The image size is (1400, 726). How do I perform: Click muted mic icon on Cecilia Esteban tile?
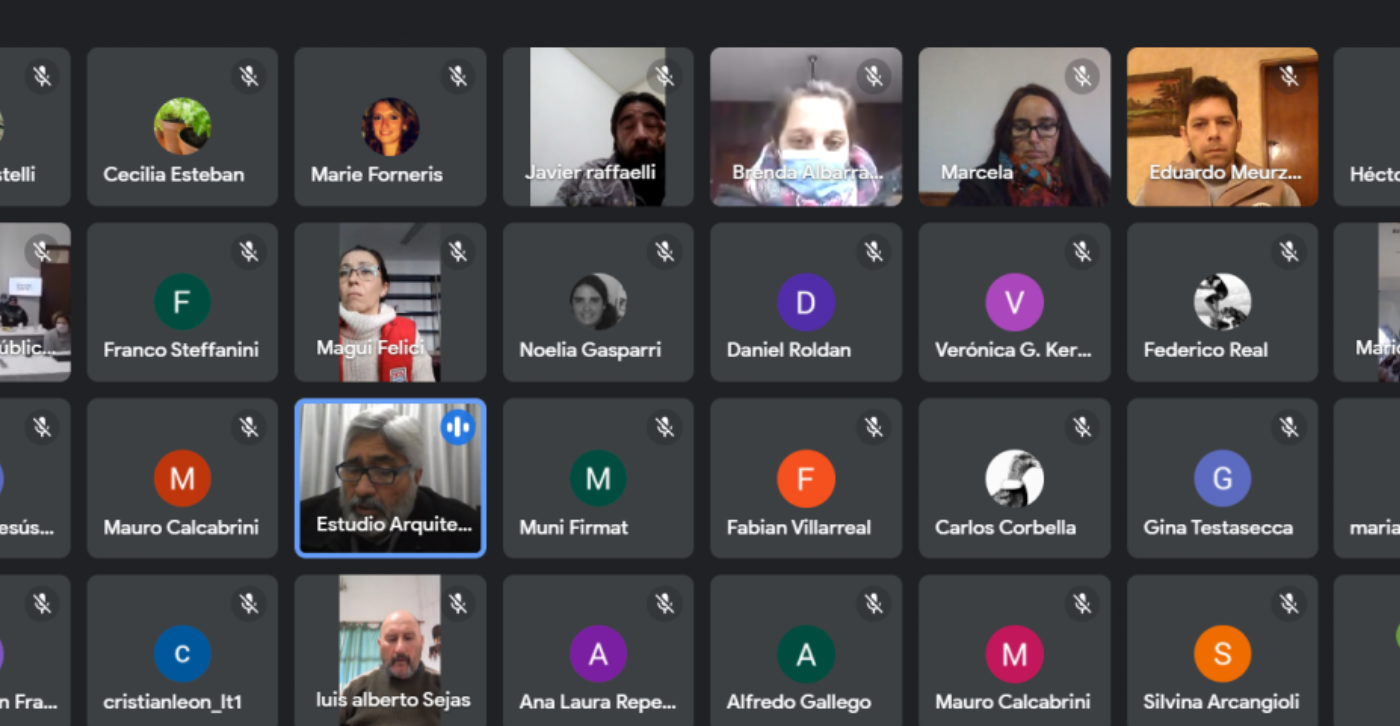coord(249,76)
